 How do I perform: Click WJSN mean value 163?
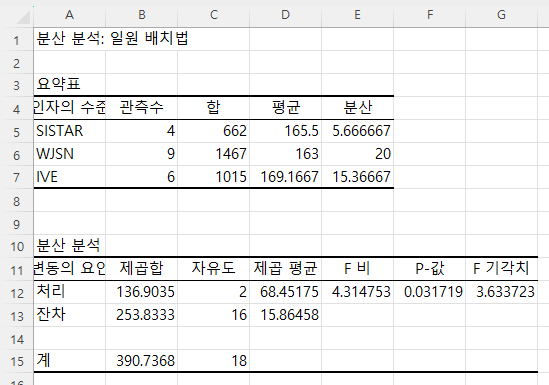pyautogui.click(x=285, y=154)
